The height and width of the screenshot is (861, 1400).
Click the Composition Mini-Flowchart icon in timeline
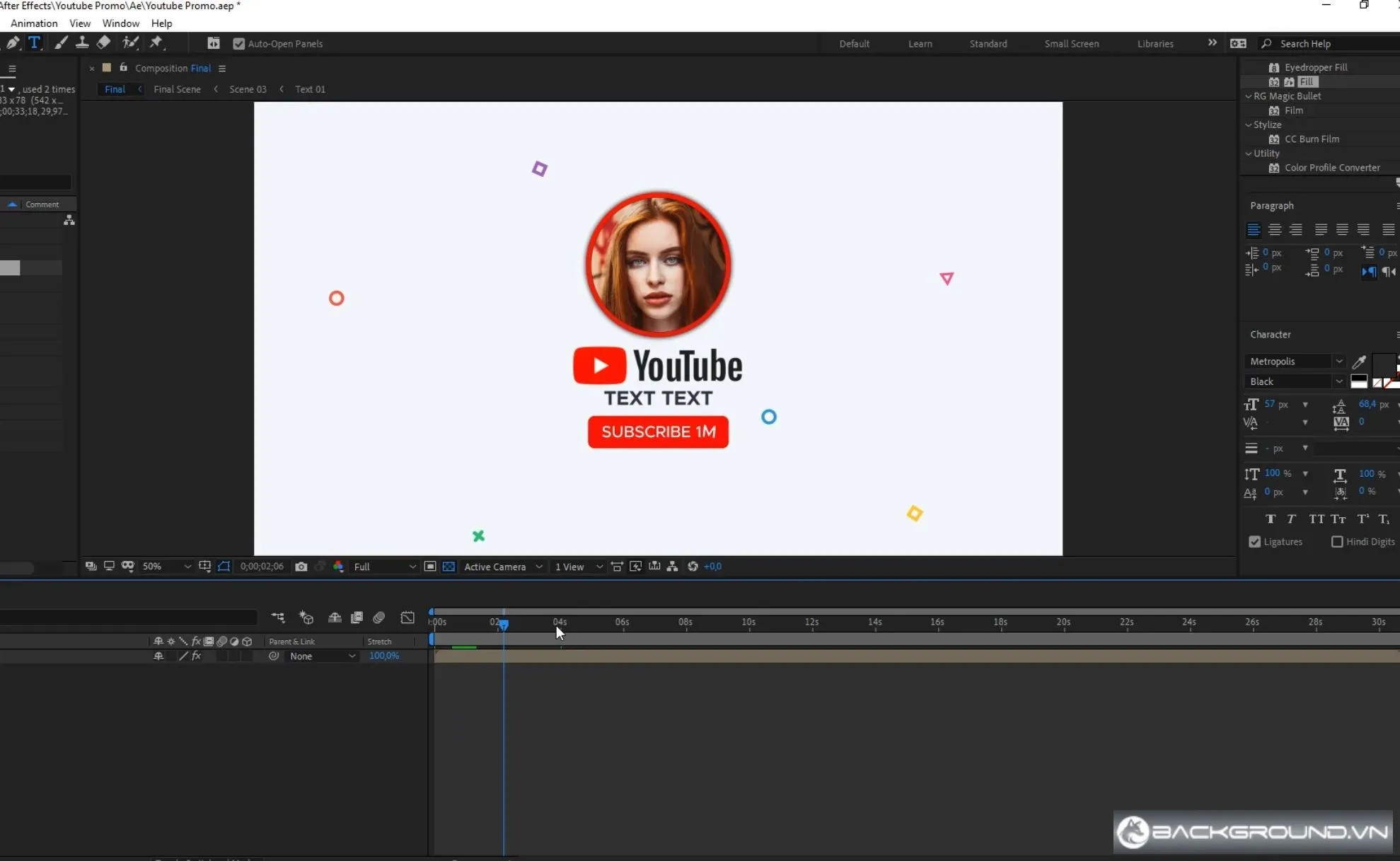tap(278, 618)
